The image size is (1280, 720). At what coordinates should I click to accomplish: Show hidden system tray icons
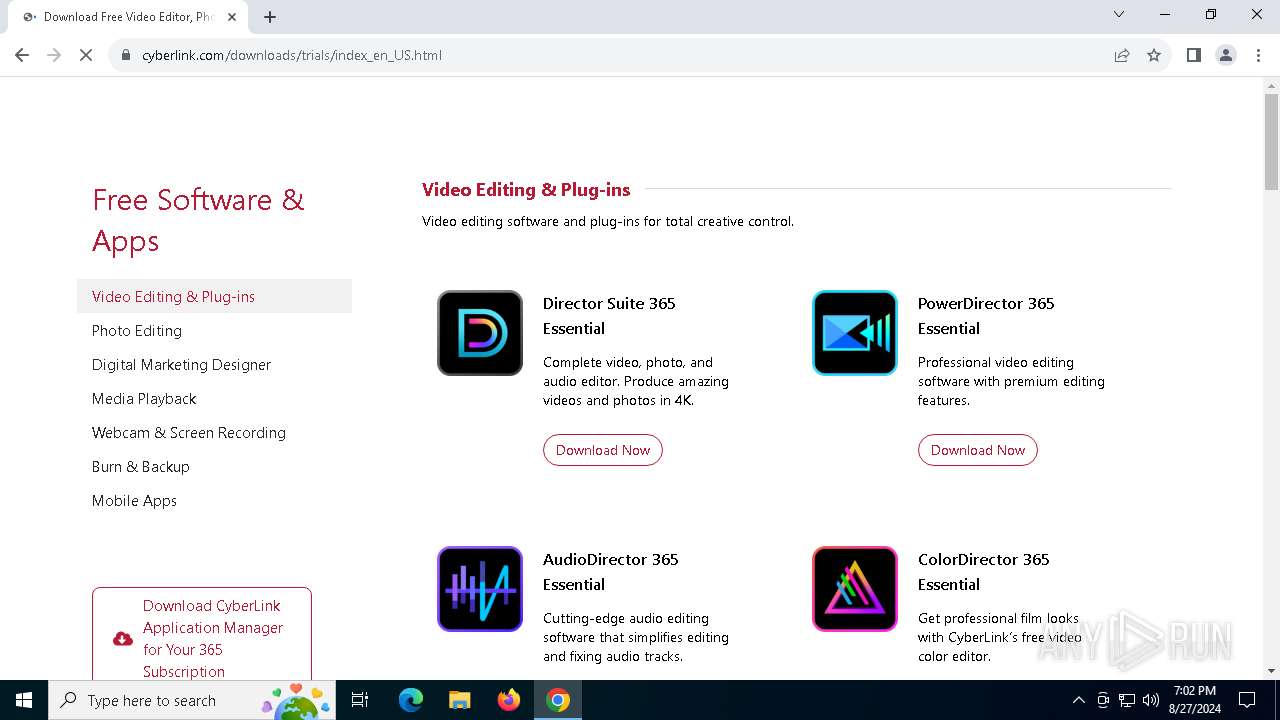(x=1078, y=700)
